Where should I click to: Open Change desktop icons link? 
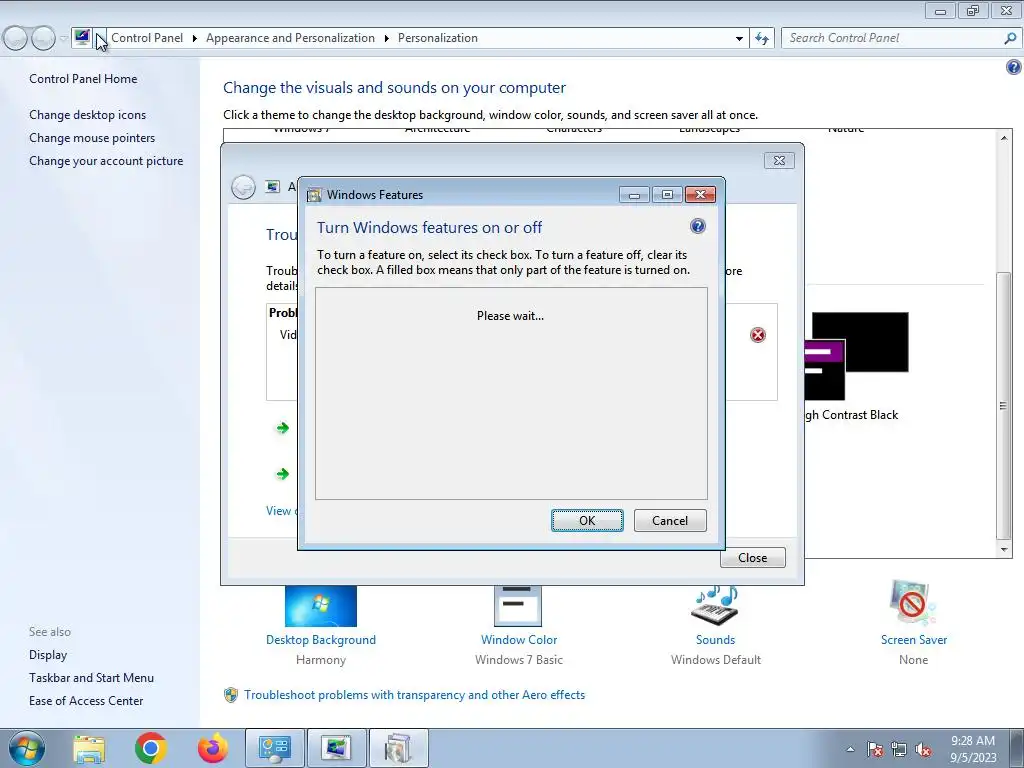point(88,115)
